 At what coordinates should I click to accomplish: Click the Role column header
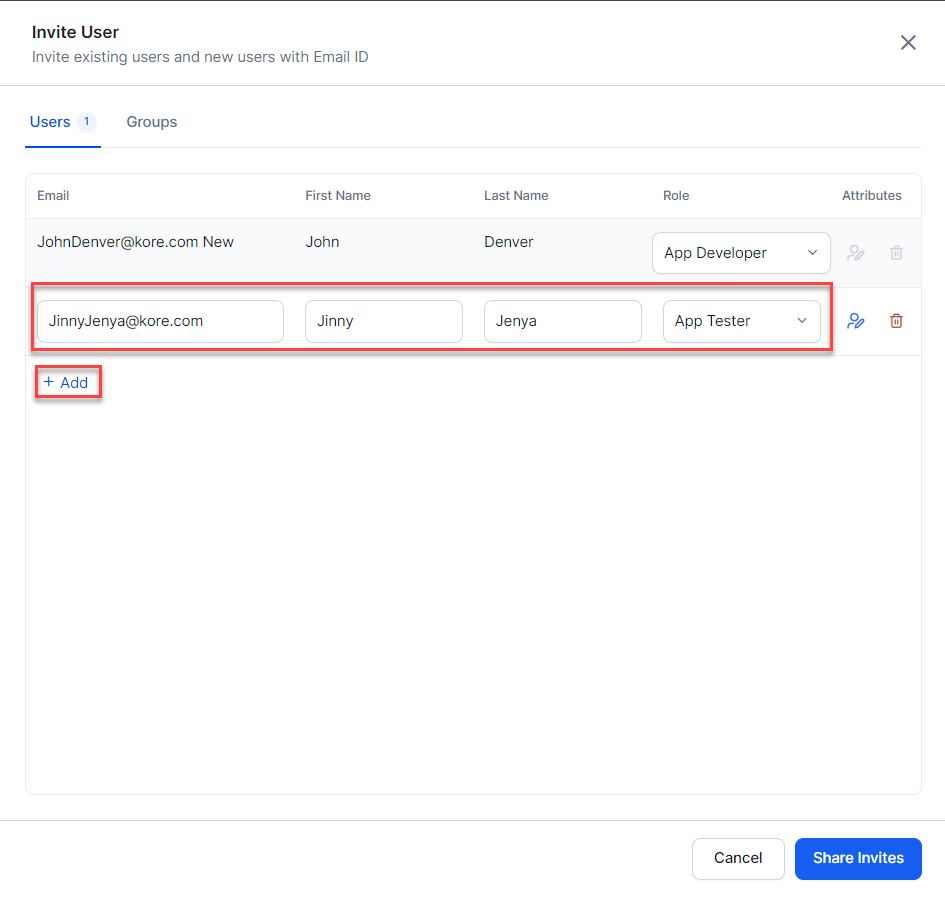[x=676, y=196]
